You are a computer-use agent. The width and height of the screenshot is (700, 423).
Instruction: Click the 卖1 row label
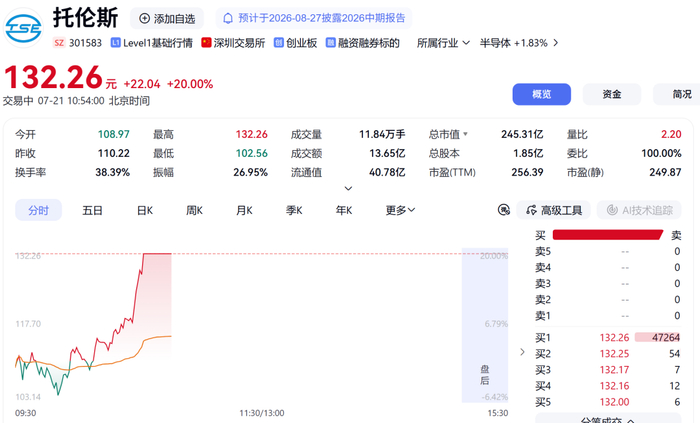click(543, 316)
